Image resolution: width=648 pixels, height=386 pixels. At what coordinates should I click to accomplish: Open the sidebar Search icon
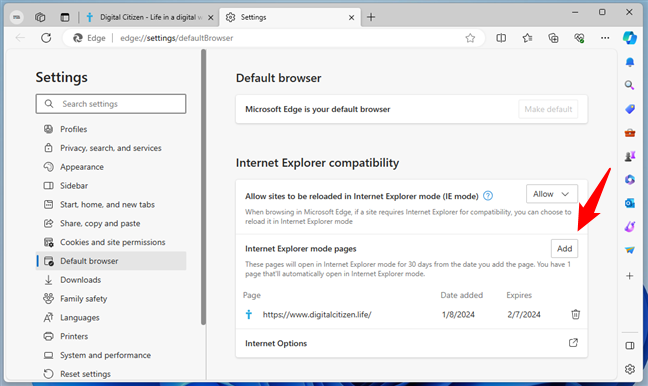[629, 85]
